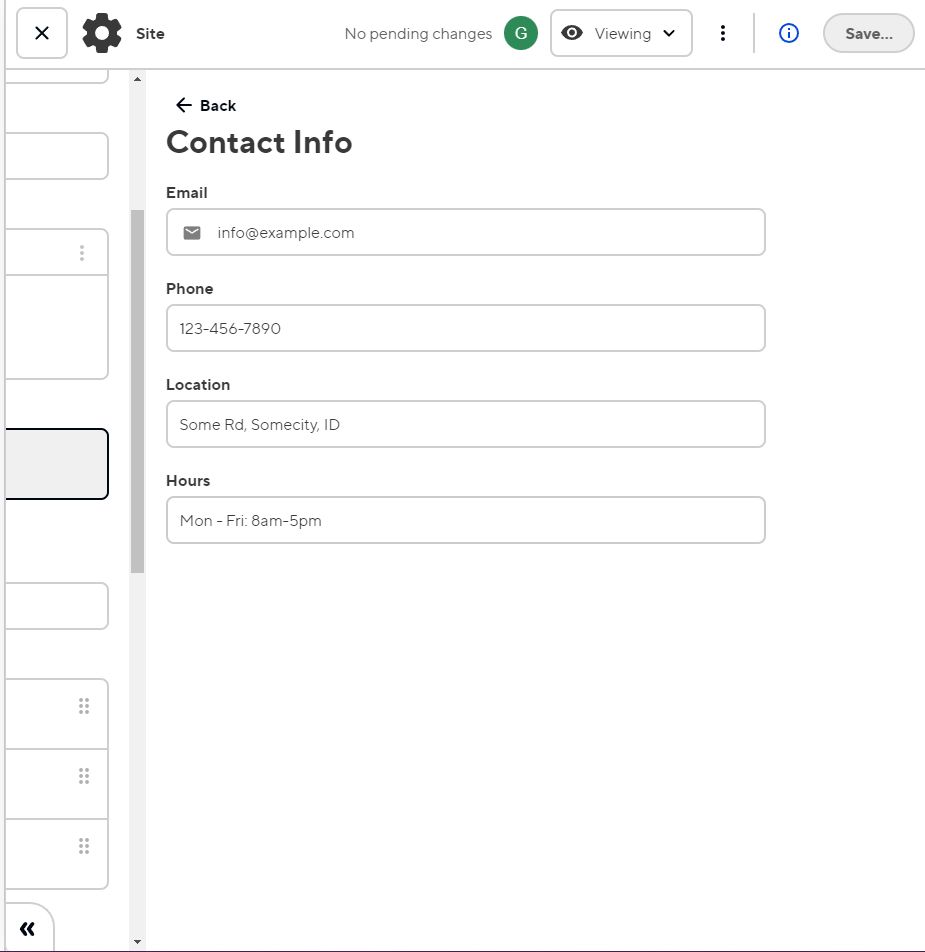Click the bottom drag handle in sidebar list

(x=84, y=846)
